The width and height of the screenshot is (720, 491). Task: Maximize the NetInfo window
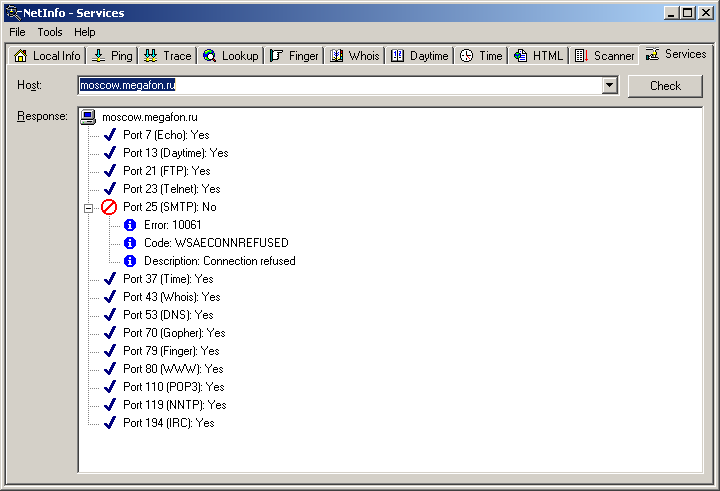pos(688,13)
